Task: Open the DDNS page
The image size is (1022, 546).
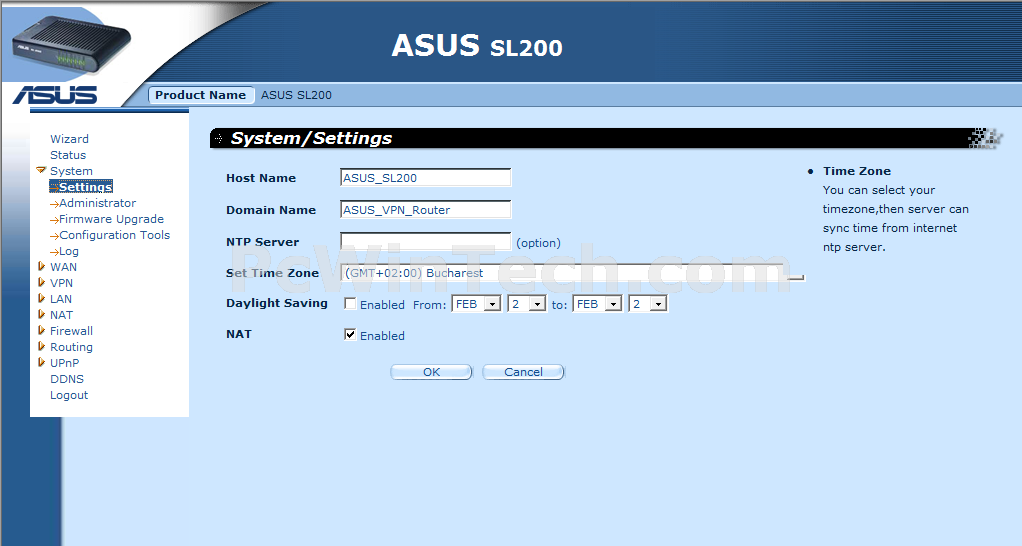Action: click(66, 379)
